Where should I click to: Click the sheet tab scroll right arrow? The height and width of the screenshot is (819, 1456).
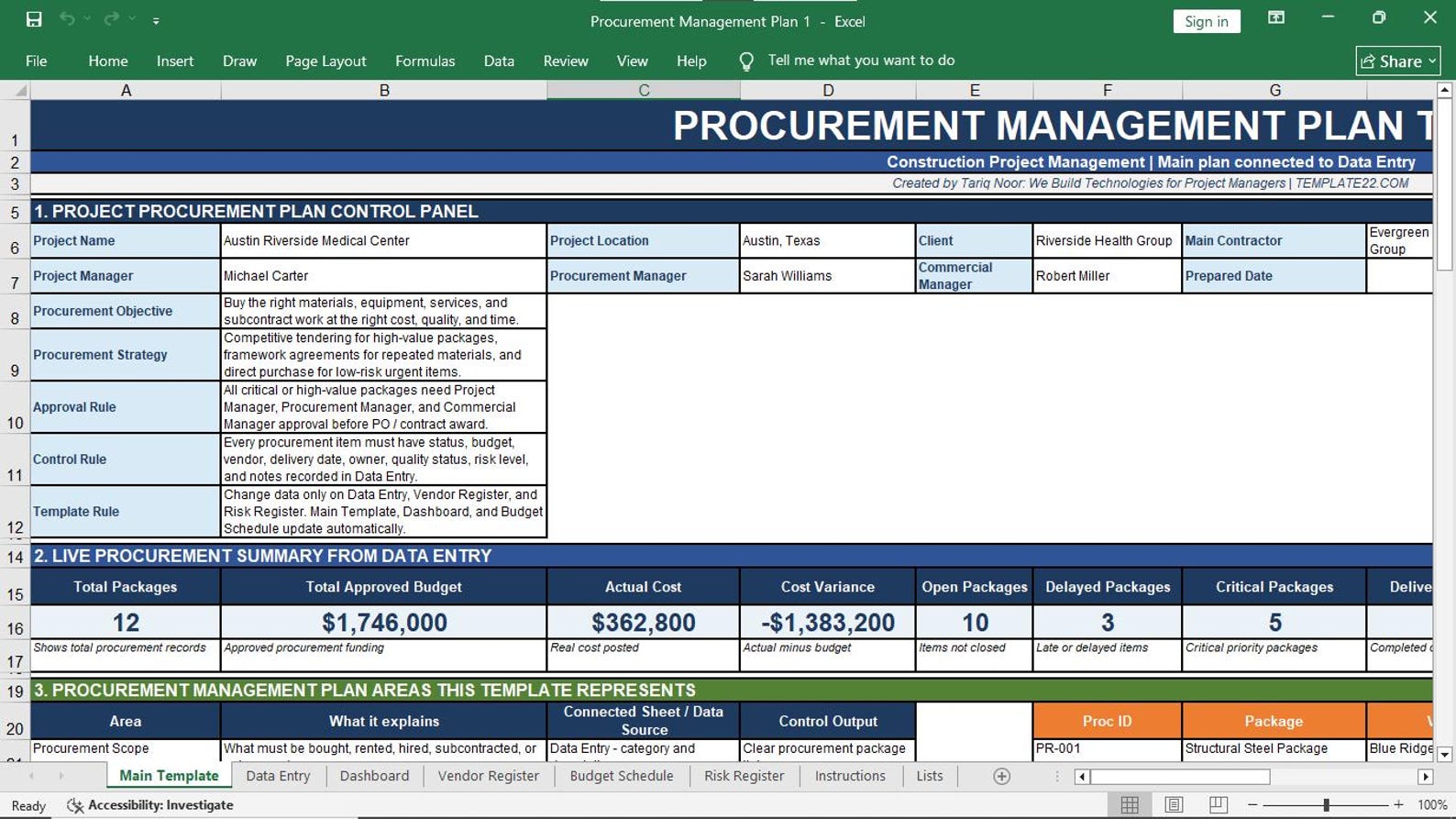61,777
